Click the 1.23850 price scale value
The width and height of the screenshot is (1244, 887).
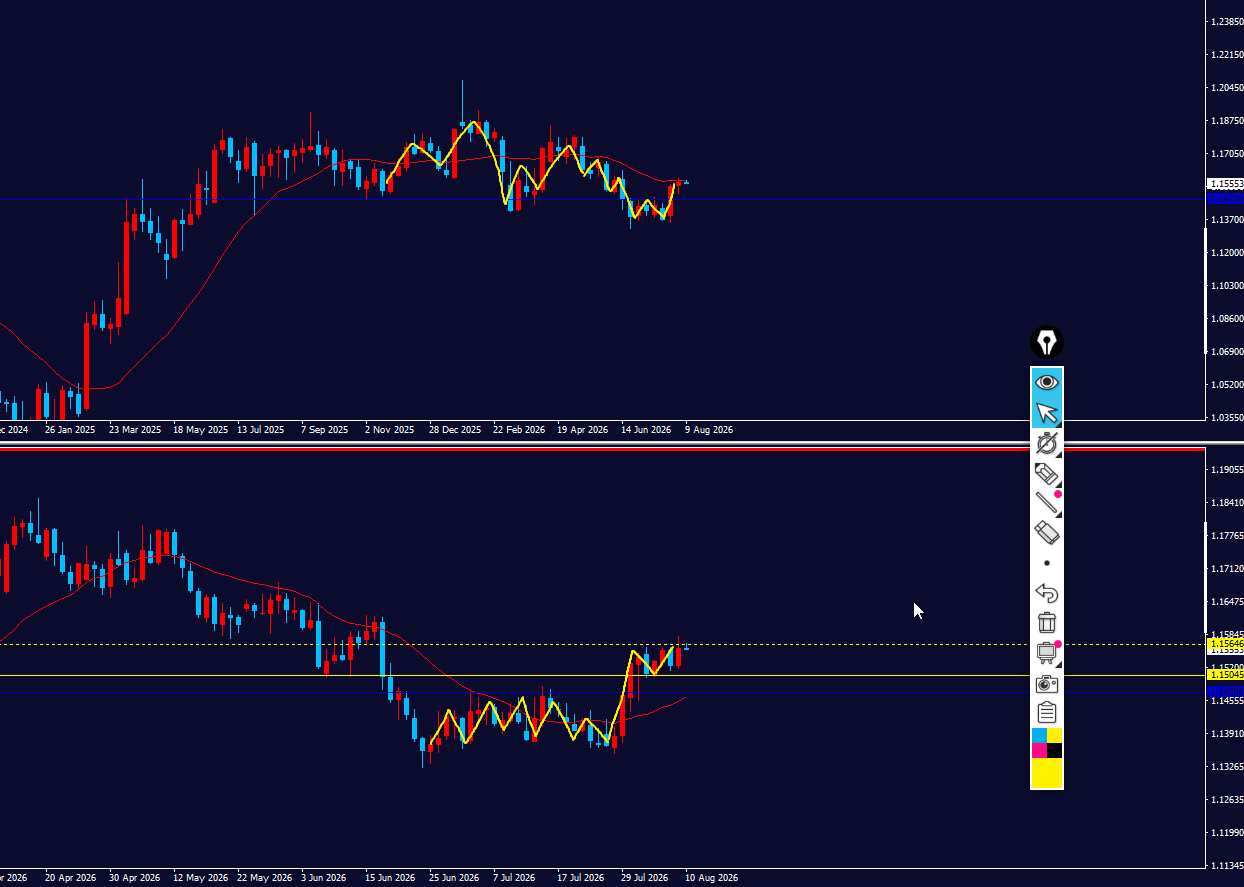pos(1226,21)
